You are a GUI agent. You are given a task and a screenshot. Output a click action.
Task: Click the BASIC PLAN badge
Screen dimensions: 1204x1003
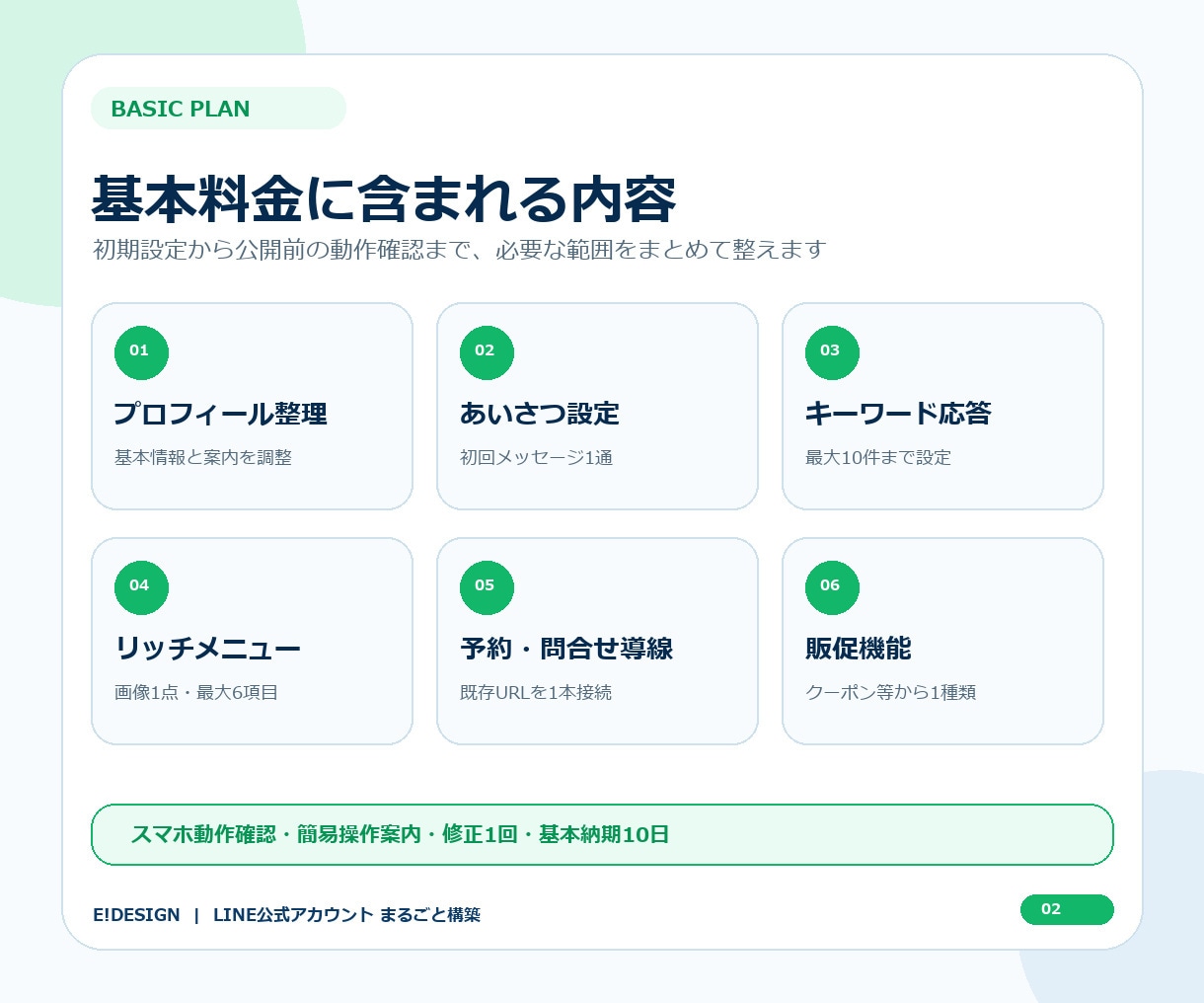[x=218, y=109]
